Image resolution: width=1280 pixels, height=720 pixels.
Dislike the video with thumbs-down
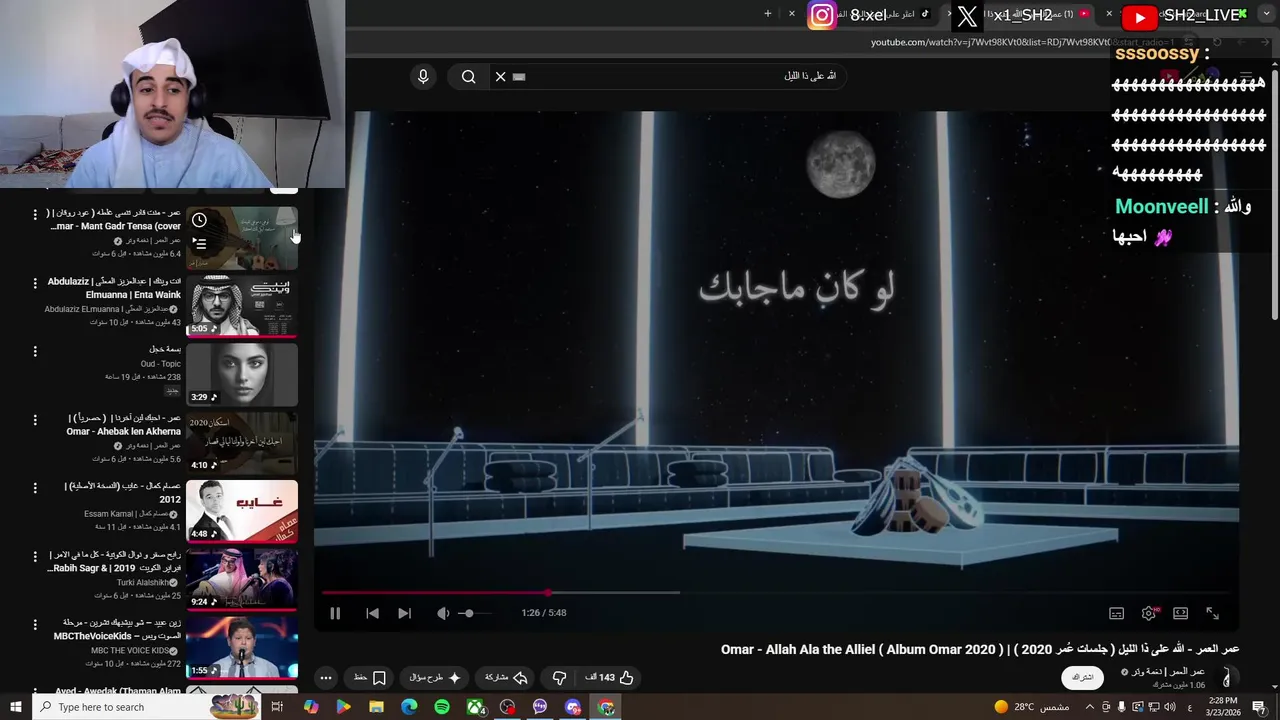click(x=559, y=677)
